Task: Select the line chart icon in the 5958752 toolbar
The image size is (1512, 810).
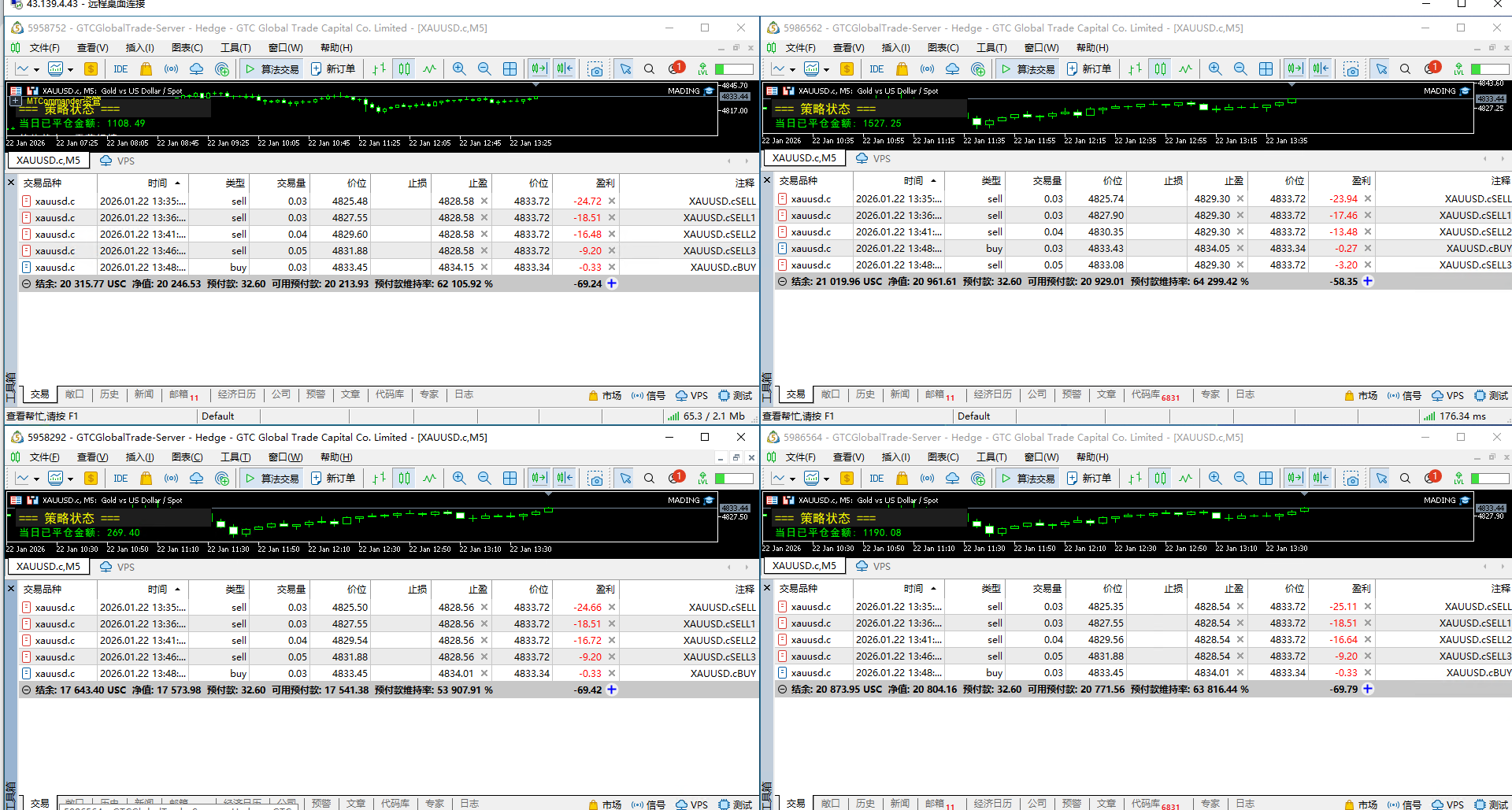Action: (x=429, y=69)
